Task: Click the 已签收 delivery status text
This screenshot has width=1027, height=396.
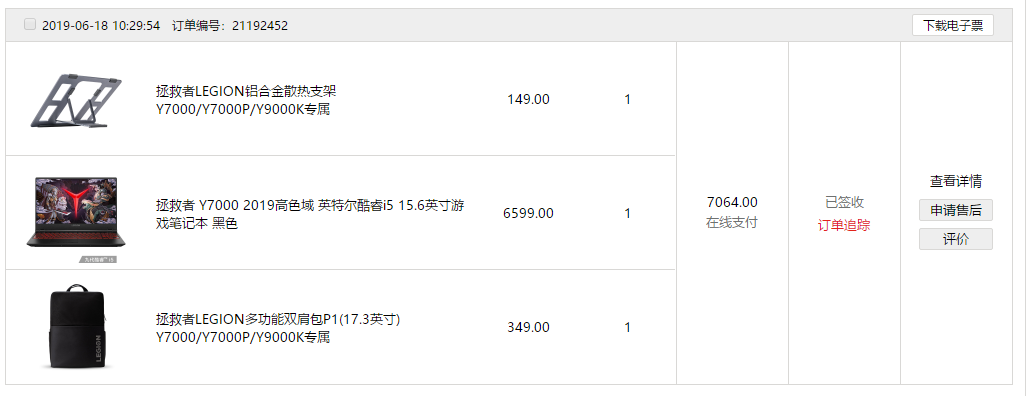Action: [x=844, y=202]
